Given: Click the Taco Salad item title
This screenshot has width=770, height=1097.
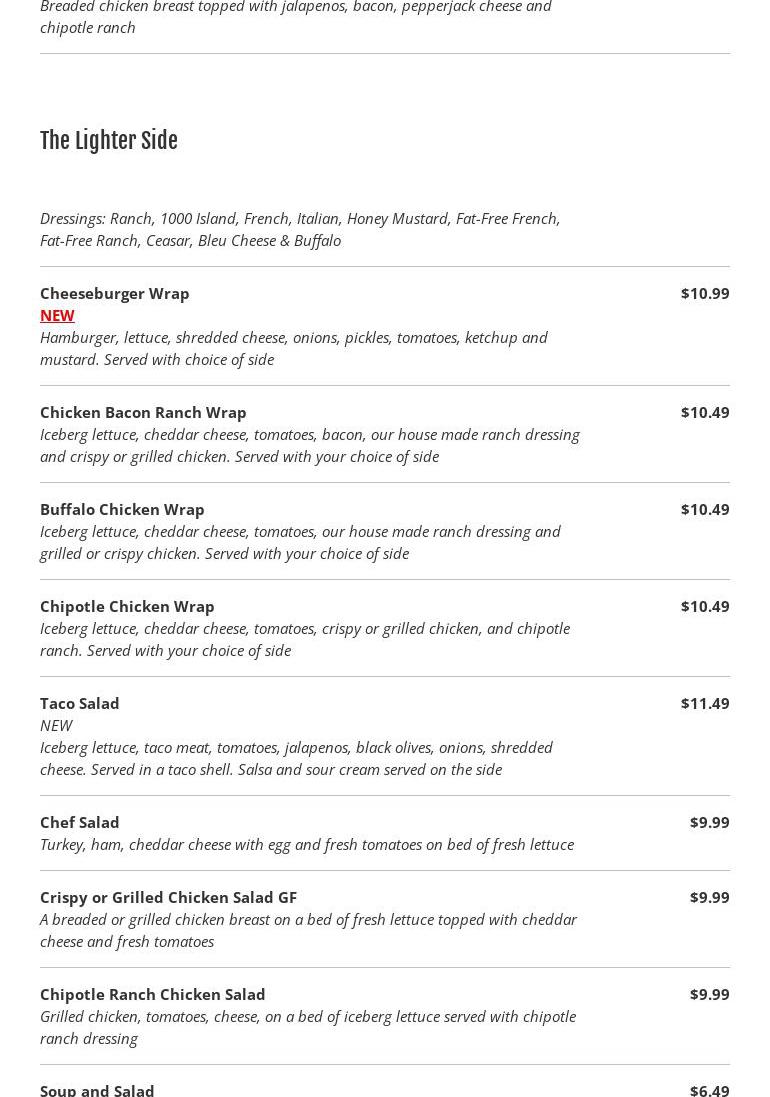Looking at the screenshot, I should pyautogui.click(x=80, y=703).
